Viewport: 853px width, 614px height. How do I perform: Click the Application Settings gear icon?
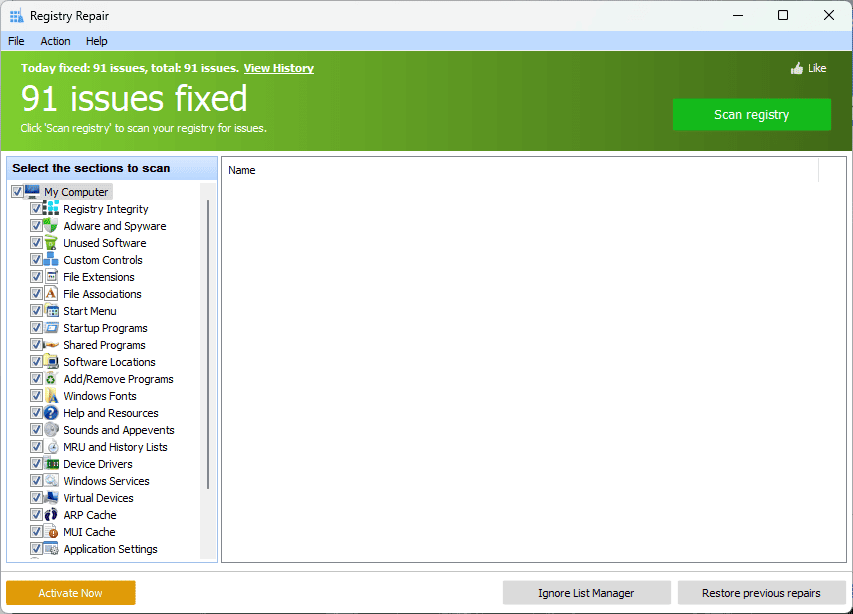[51, 548]
